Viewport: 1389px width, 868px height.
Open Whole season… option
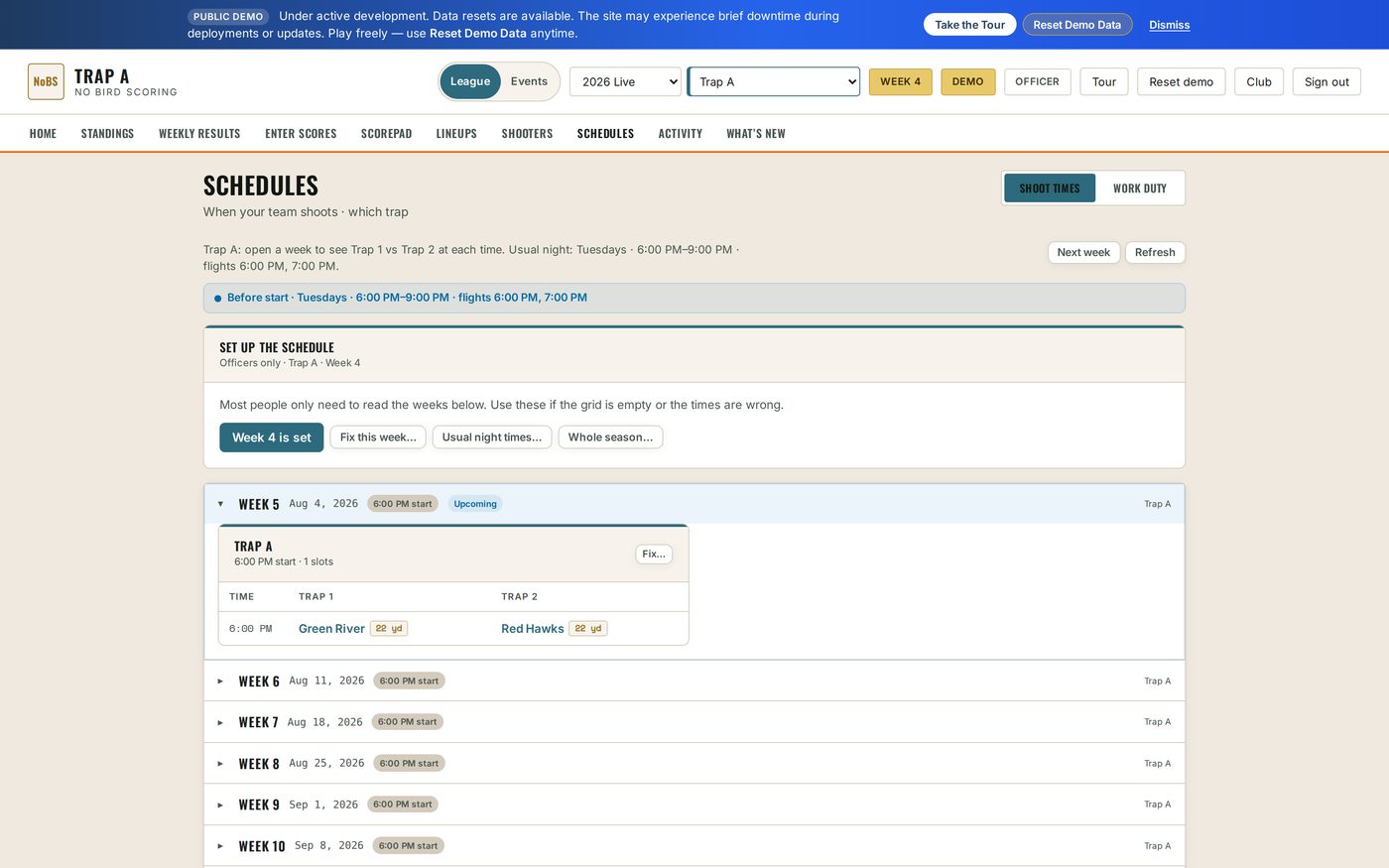coord(610,437)
